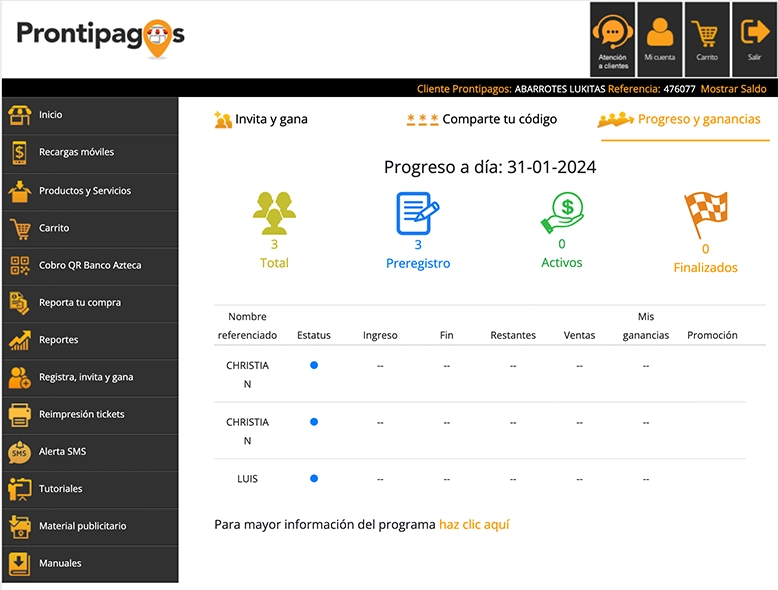Click the blue status dot for LUIS
The image size is (778, 590).
[314, 479]
